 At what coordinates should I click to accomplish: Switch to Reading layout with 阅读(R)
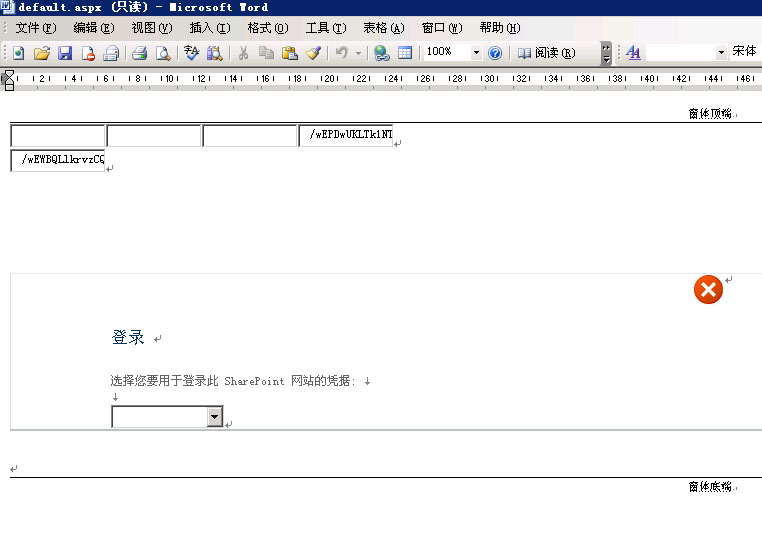(x=546, y=52)
